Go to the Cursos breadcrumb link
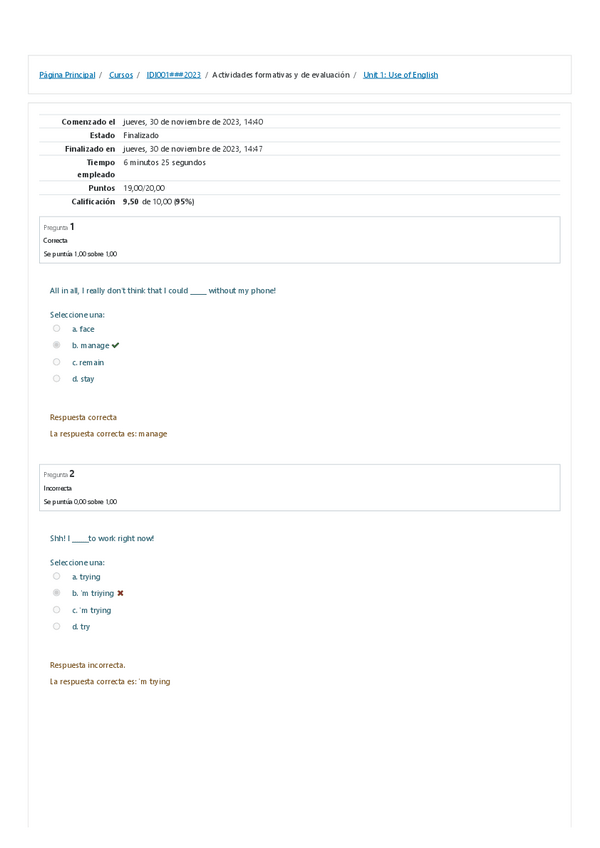 (121, 75)
